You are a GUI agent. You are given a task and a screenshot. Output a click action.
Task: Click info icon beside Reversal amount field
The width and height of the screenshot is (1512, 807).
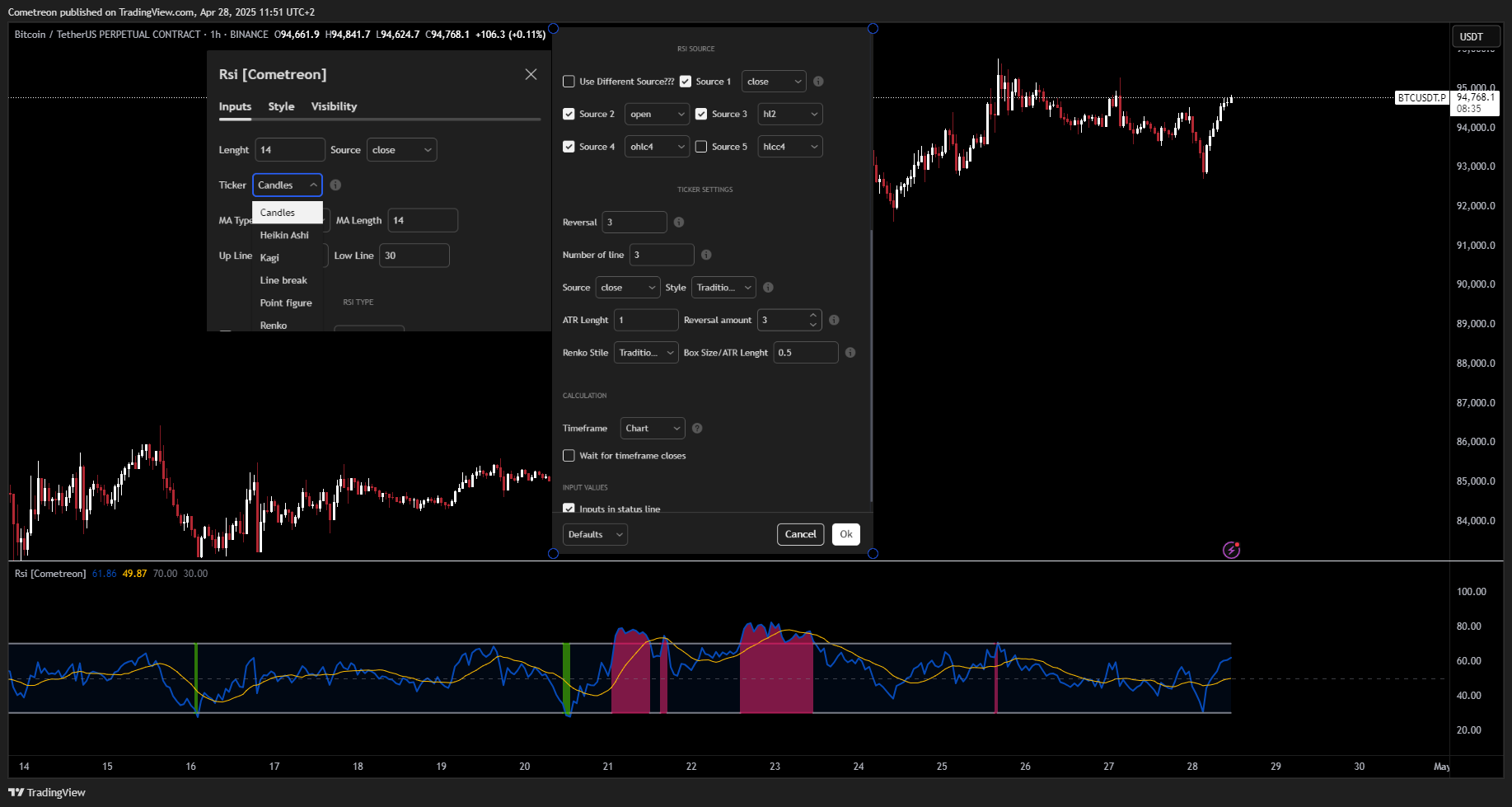pos(834,320)
